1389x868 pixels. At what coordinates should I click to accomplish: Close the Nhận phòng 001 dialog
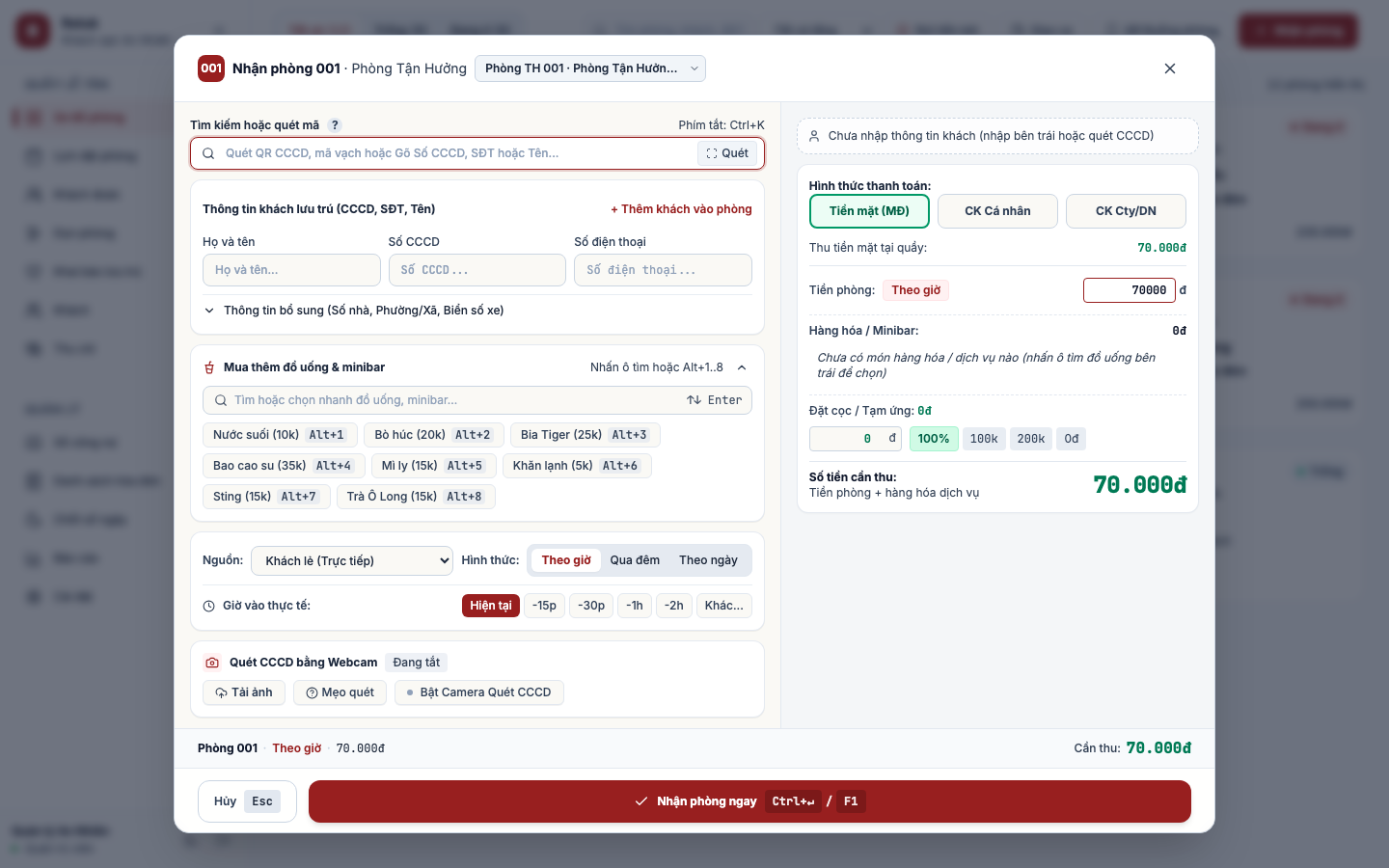click(1170, 68)
